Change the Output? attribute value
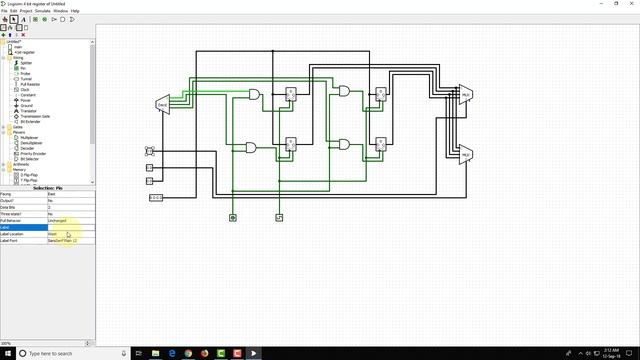 (71, 201)
